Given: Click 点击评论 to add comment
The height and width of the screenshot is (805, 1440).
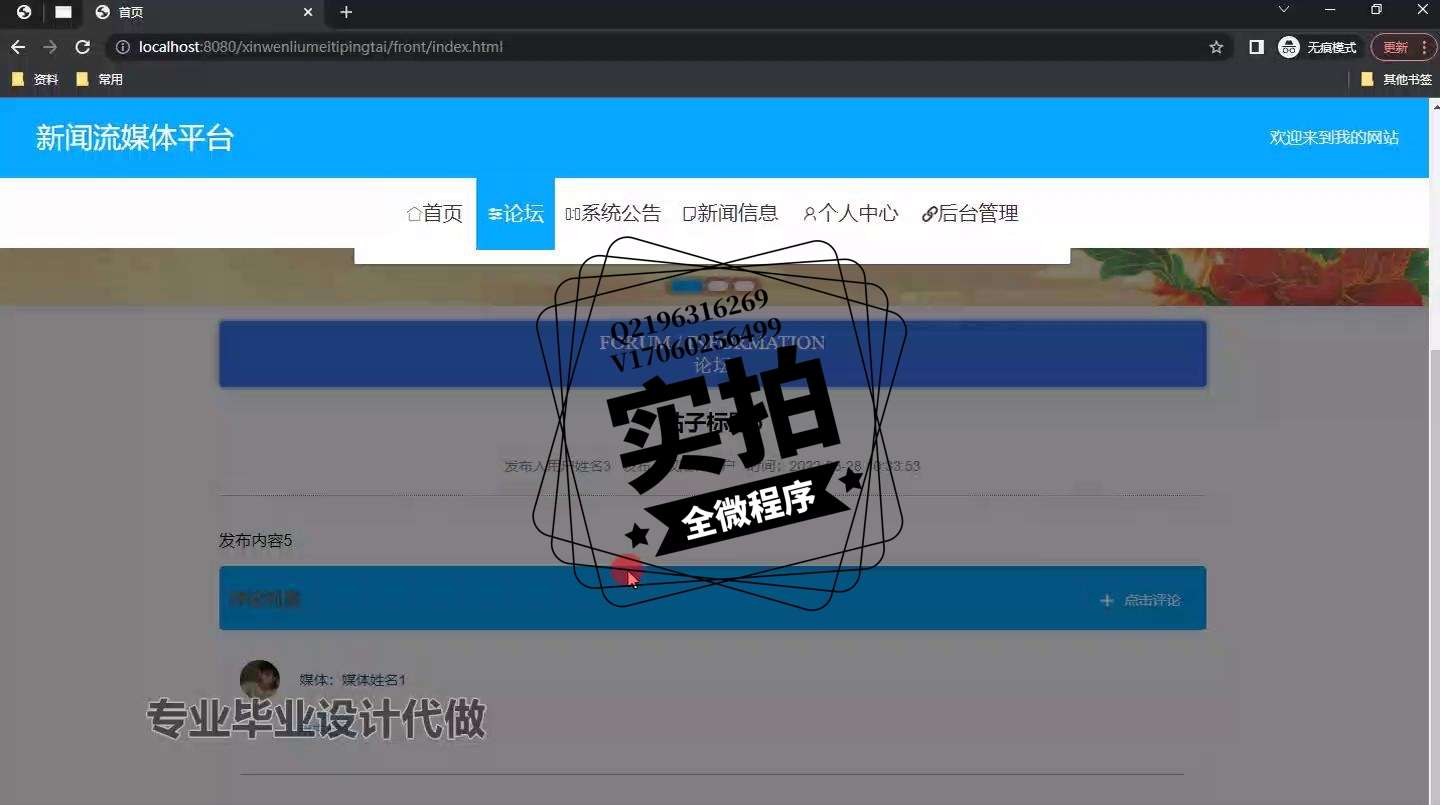Looking at the screenshot, I should coord(1141,600).
